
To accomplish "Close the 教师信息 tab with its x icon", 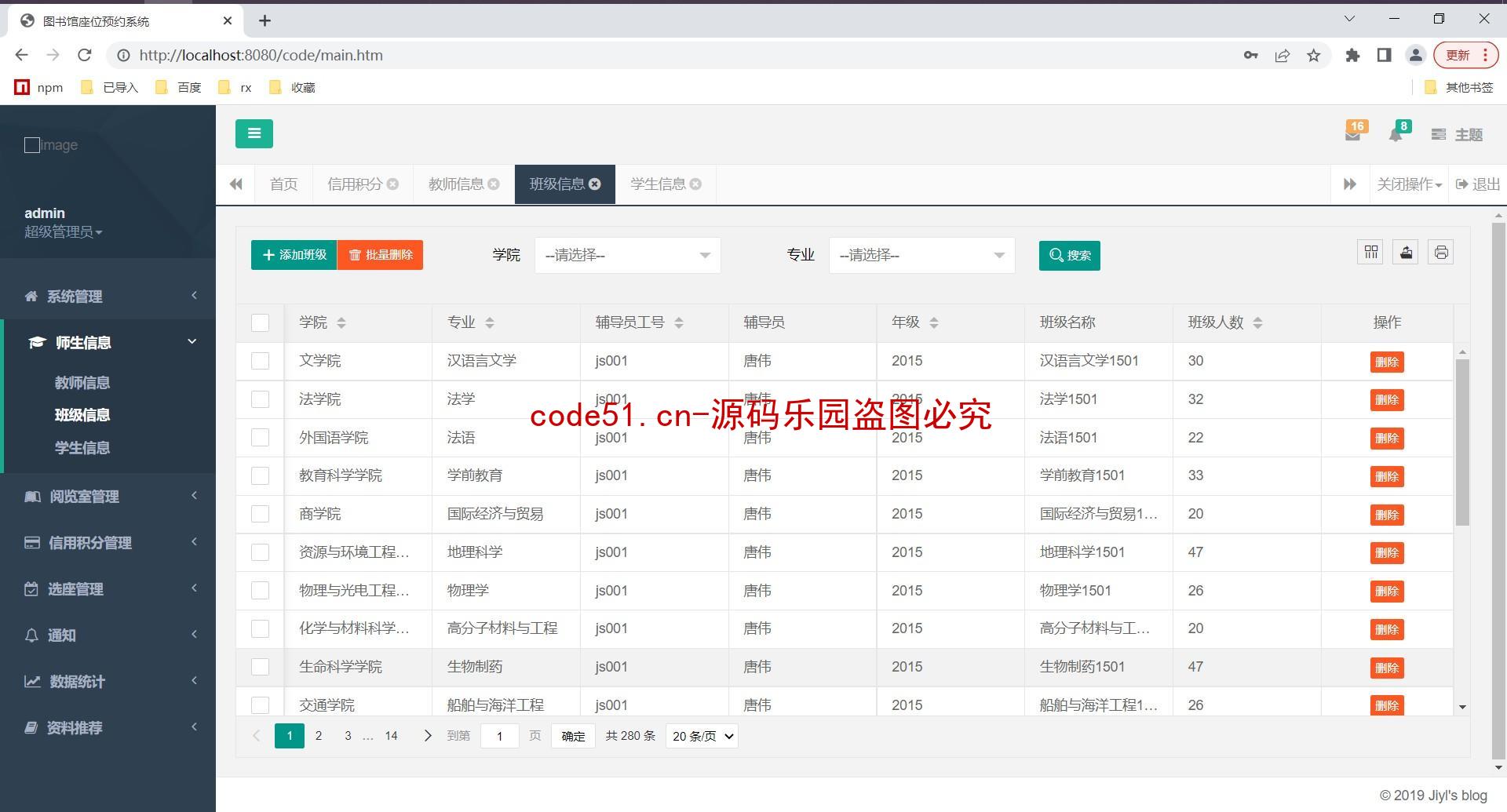I will (x=494, y=184).
